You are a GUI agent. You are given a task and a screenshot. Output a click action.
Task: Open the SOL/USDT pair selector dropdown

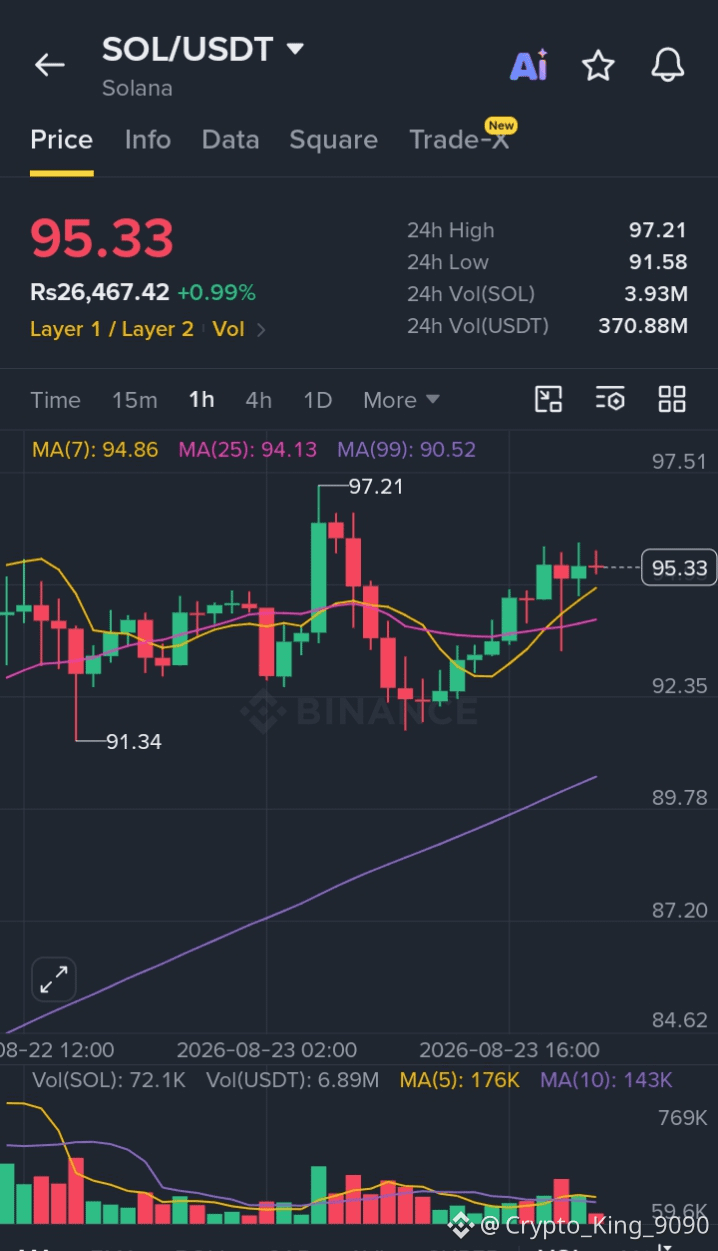(295, 48)
